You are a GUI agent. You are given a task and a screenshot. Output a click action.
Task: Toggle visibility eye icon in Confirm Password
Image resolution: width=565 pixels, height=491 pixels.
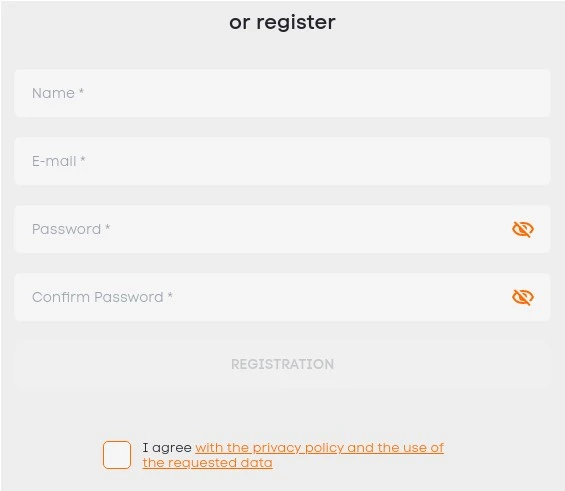point(523,297)
